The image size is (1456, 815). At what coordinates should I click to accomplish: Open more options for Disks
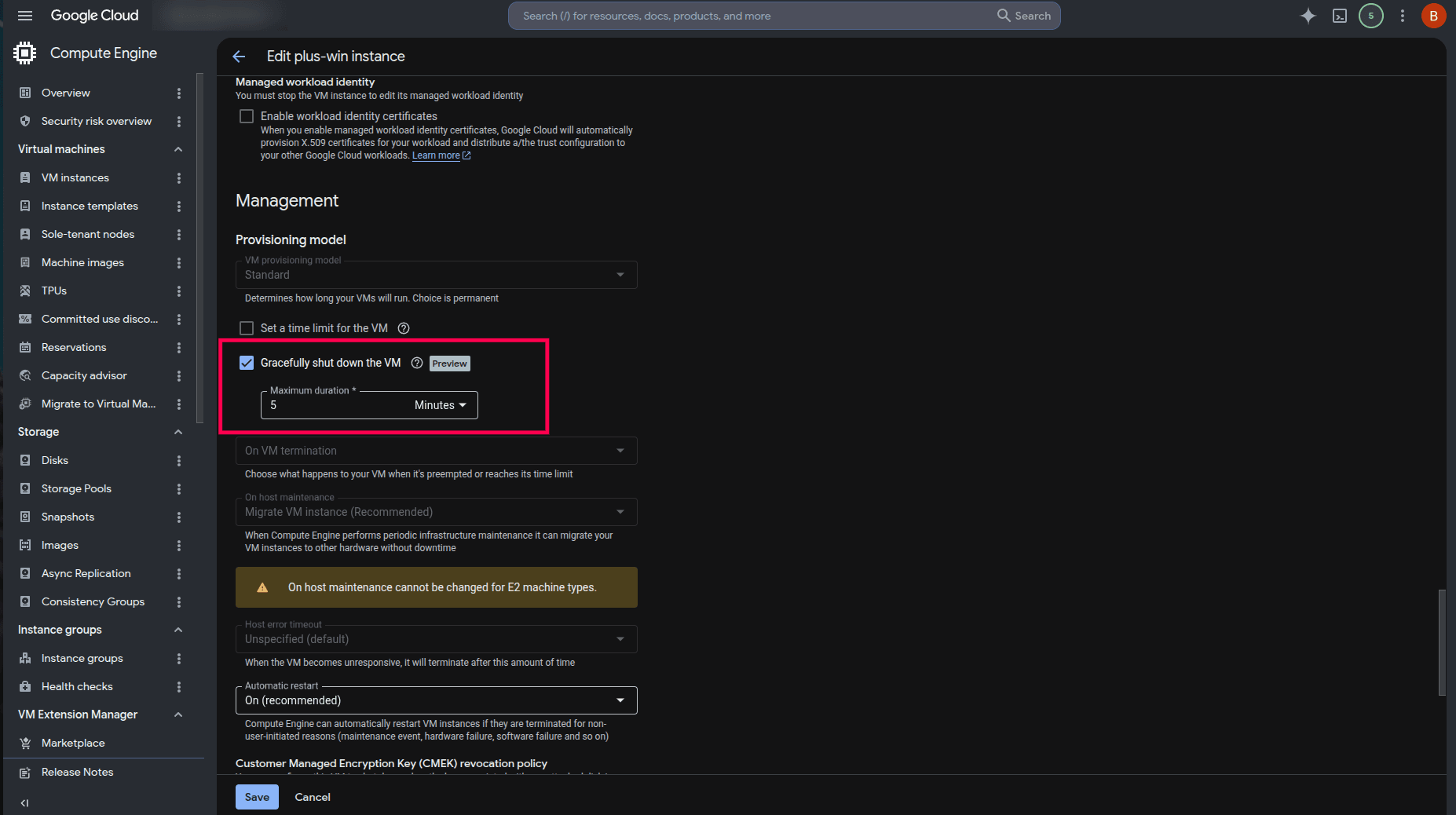pos(179,460)
